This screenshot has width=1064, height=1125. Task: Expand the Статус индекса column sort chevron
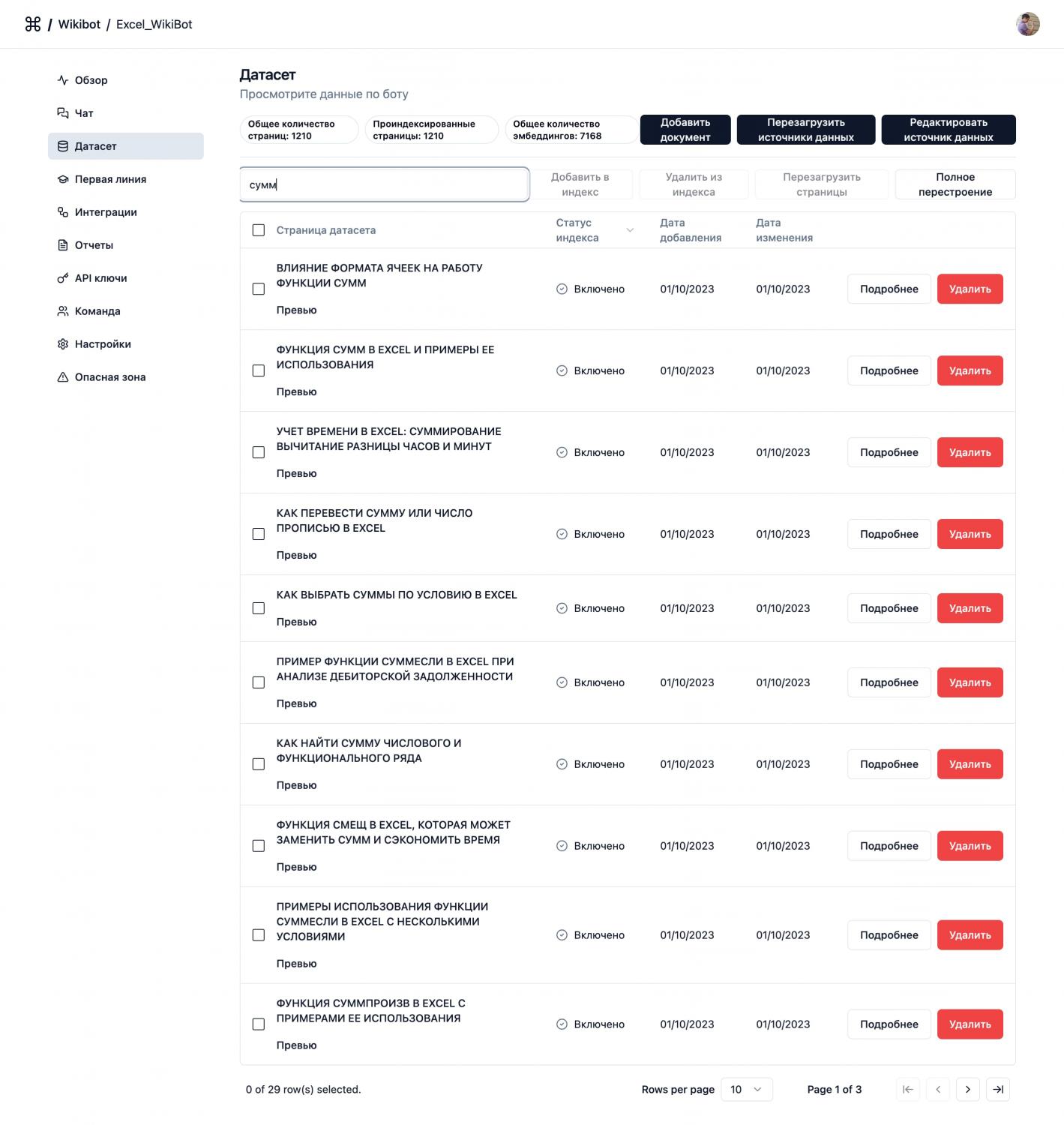tap(630, 230)
